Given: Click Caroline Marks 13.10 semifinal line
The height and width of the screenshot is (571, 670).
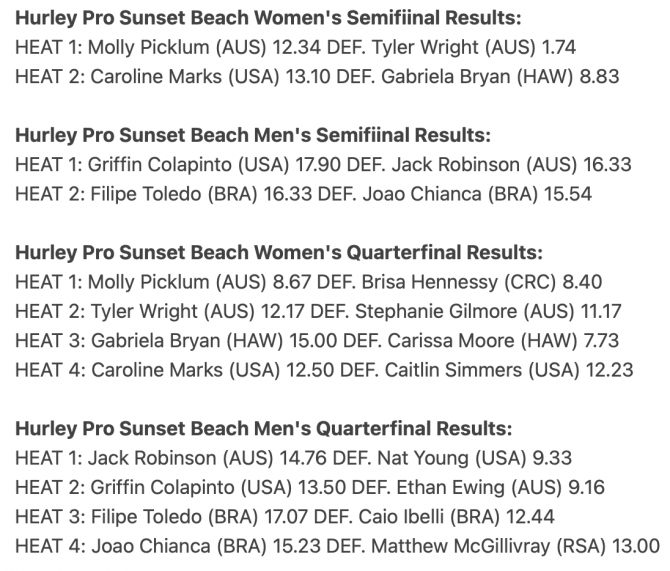Looking at the screenshot, I should 317,77.
